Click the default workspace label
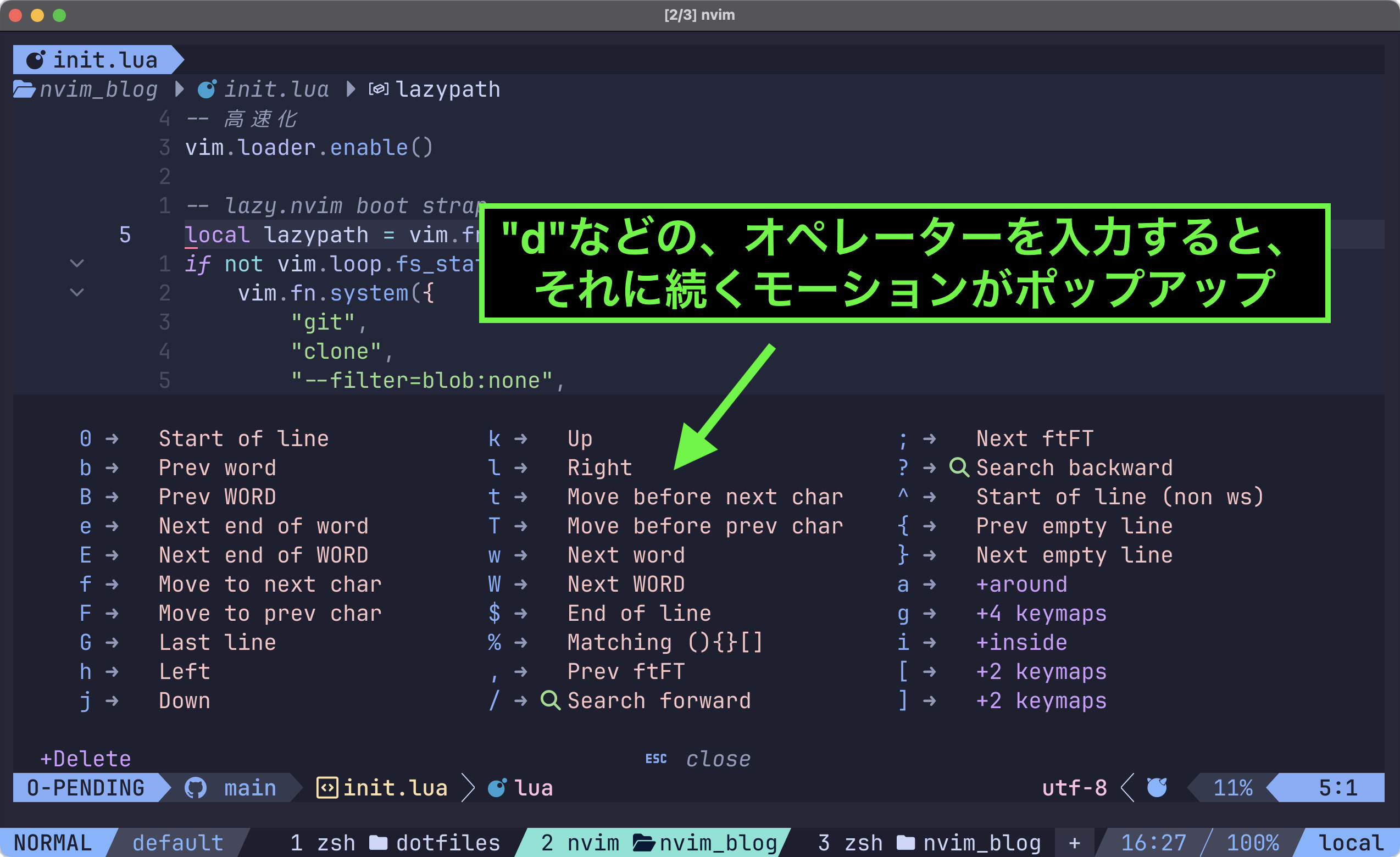Screen dimensions: 1400x857 [x=178, y=843]
